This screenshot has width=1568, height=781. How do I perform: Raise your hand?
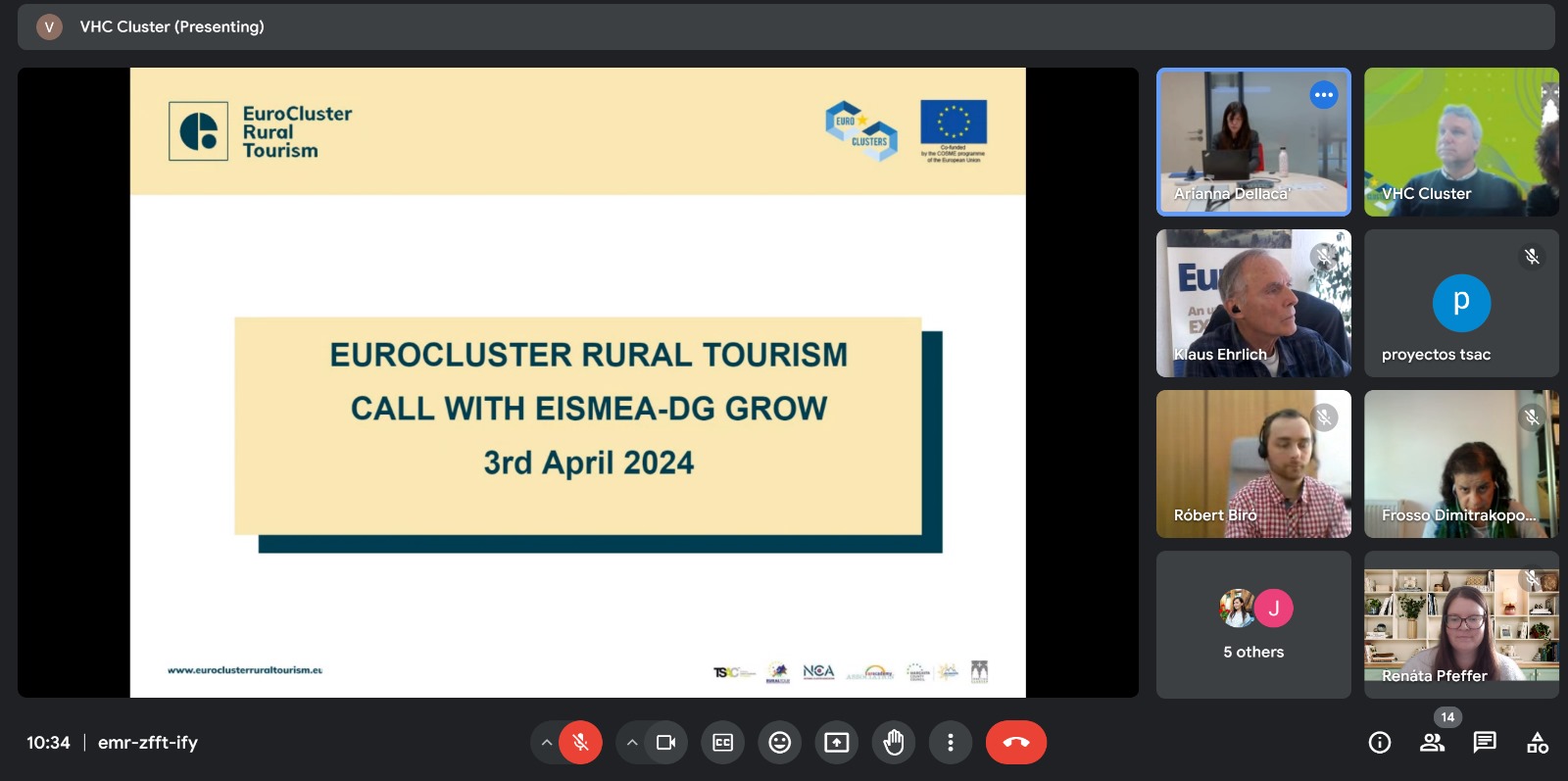893,743
